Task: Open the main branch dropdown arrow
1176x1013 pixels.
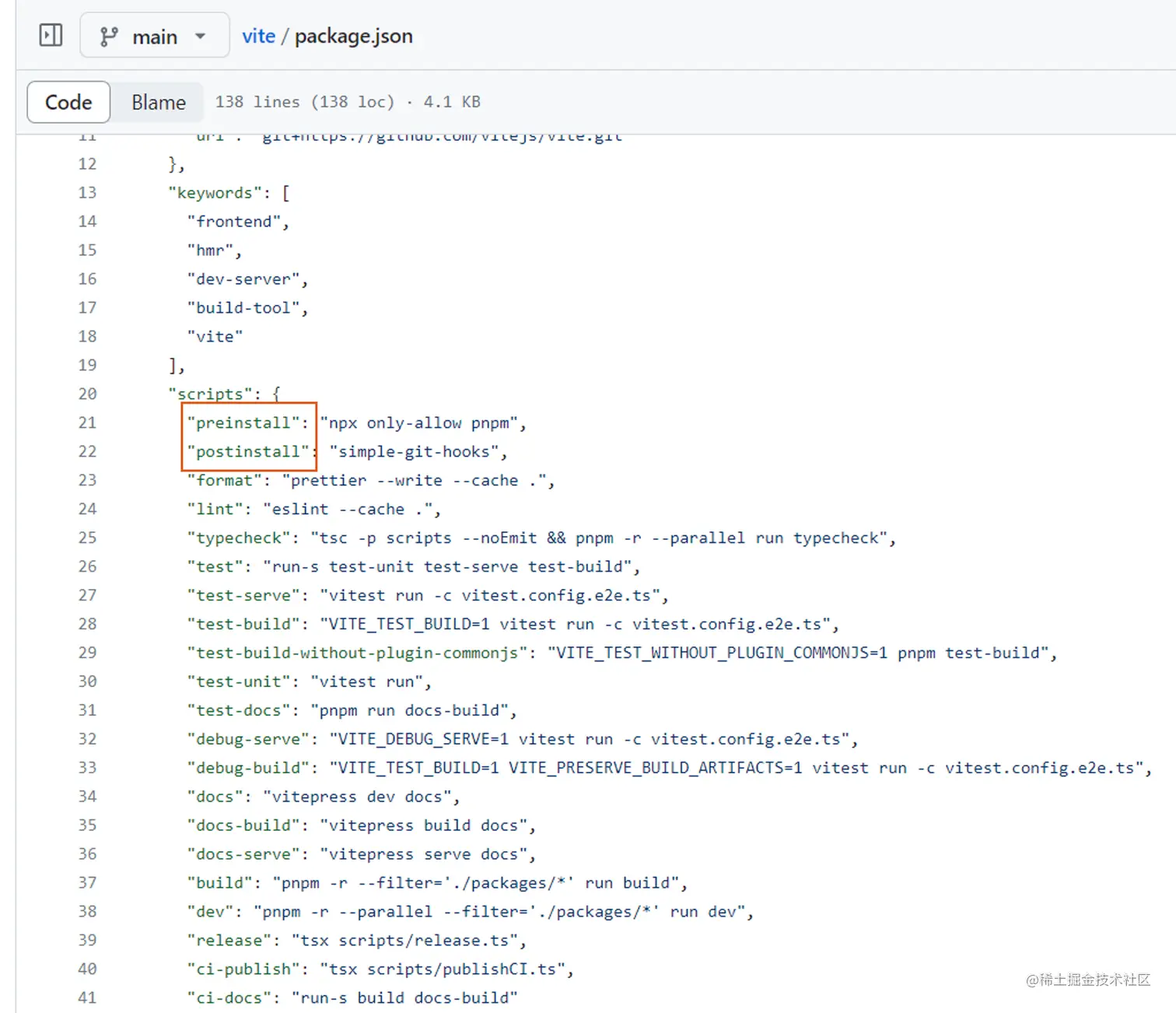Action: [201, 36]
